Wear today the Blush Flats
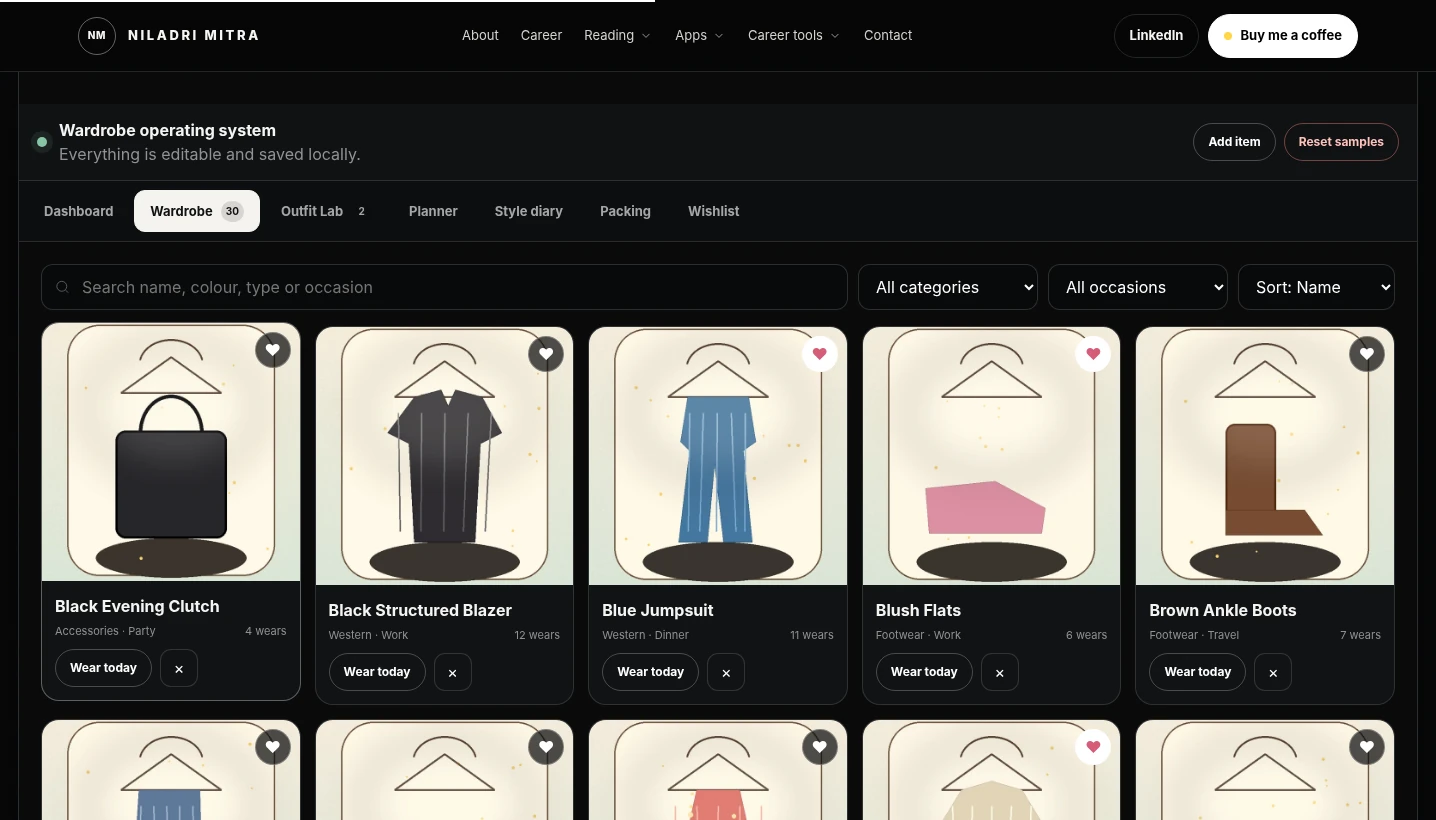 (924, 673)
